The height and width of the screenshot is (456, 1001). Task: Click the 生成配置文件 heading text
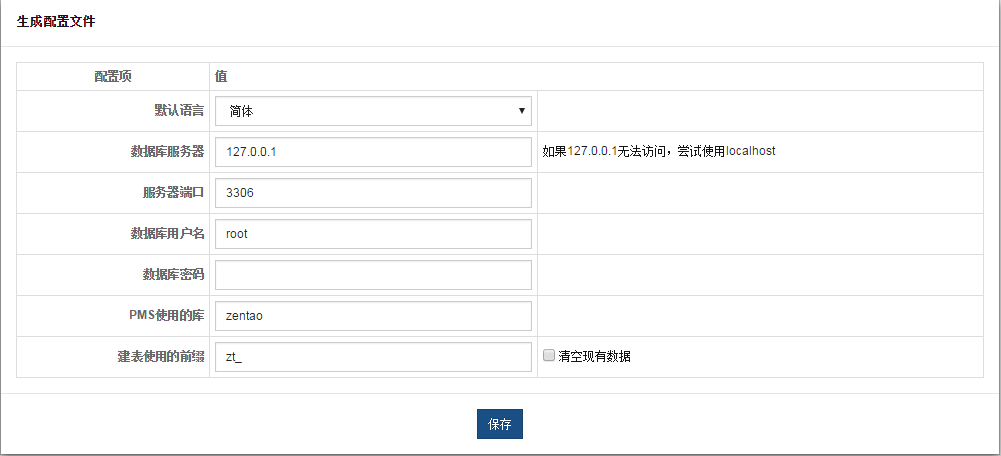pyautogui.click(x=56, y=22)
